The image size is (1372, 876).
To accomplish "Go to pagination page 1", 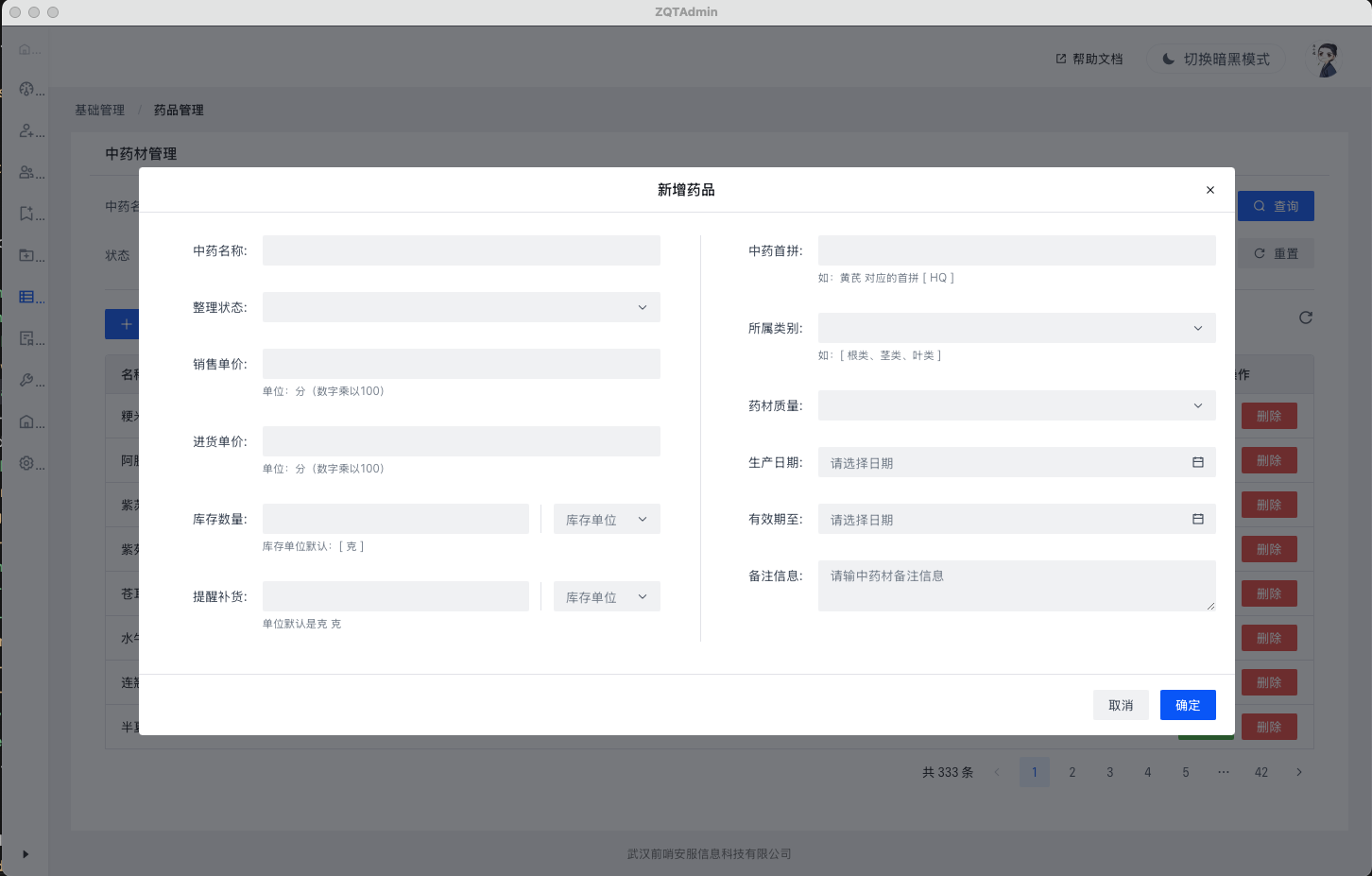I will 1035,772.
